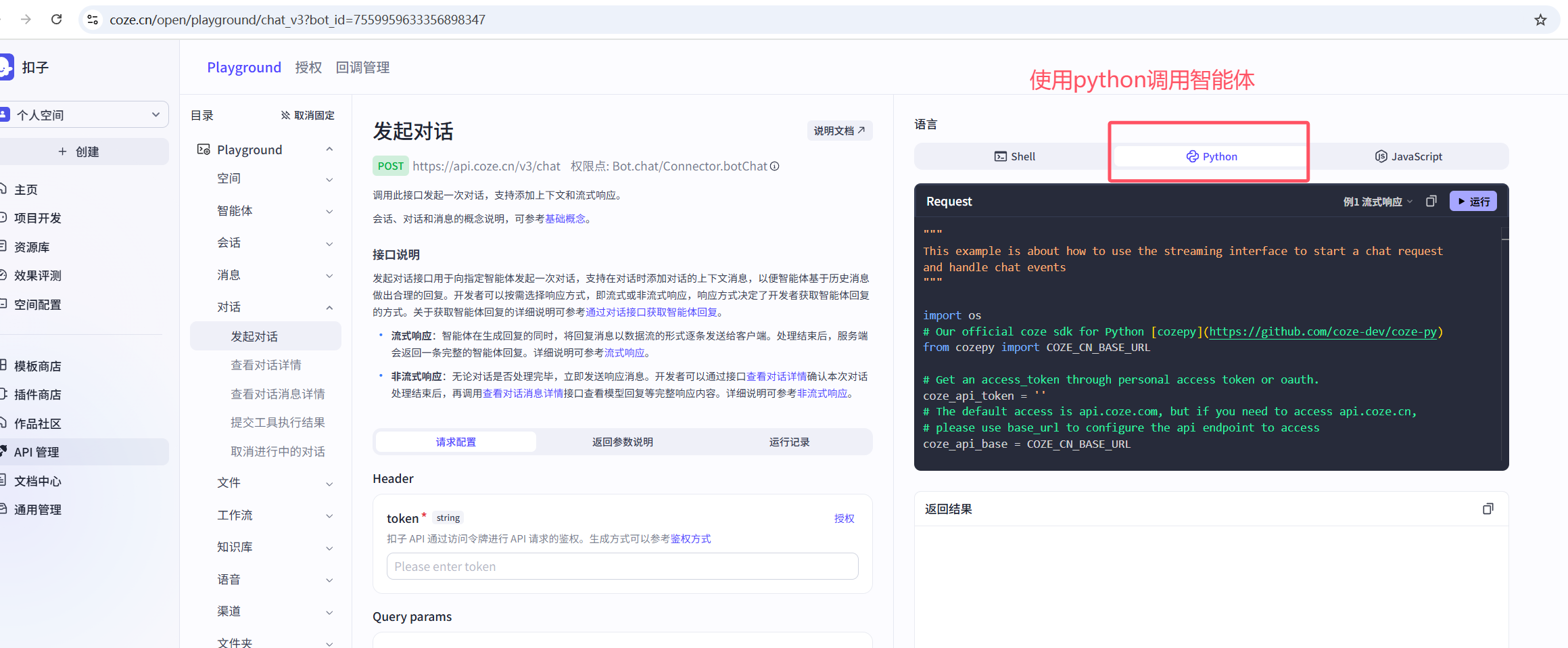The width and height of the screenshot is (1568, 648).
Task: Expand the 文件 section
Action: (x=329, y=484)
